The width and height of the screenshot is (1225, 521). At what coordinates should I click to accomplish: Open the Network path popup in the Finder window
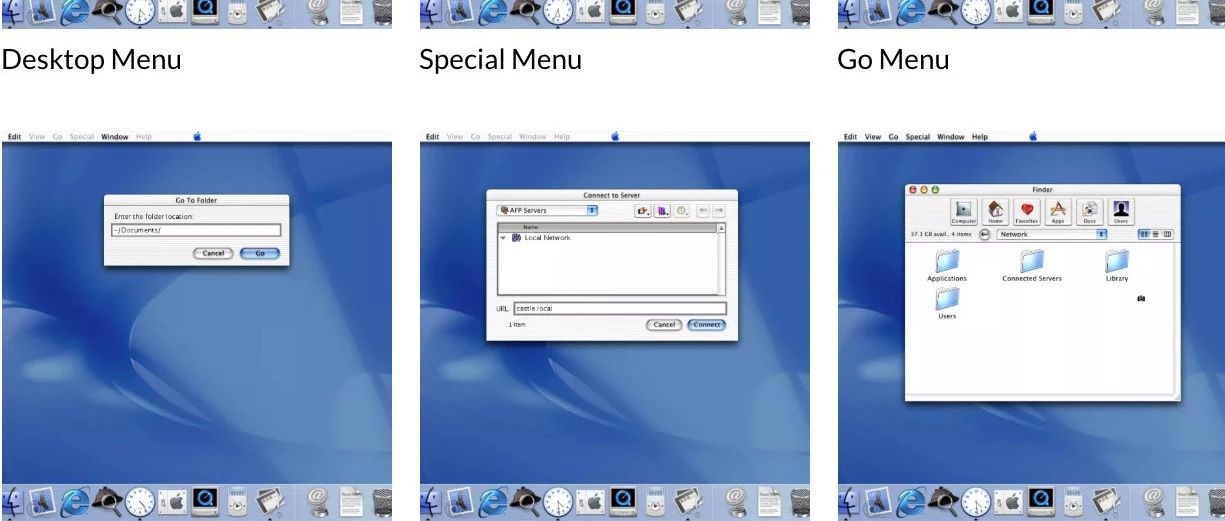click(x=1052, y=234)
